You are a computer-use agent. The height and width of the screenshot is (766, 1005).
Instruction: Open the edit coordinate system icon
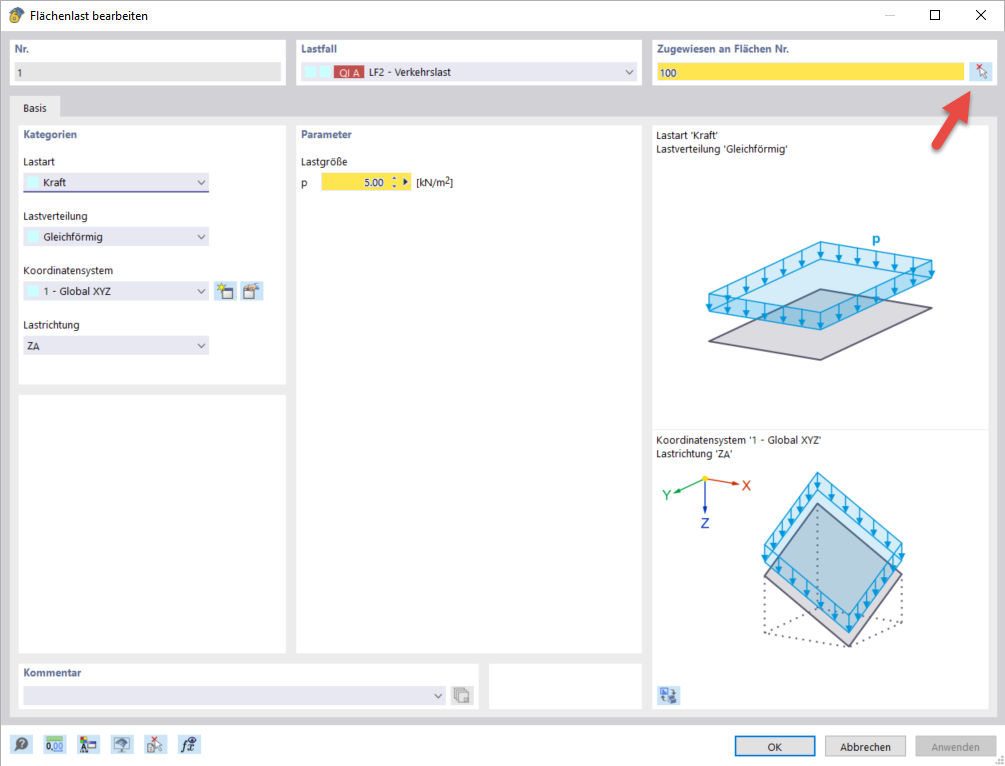pos(251,290)
